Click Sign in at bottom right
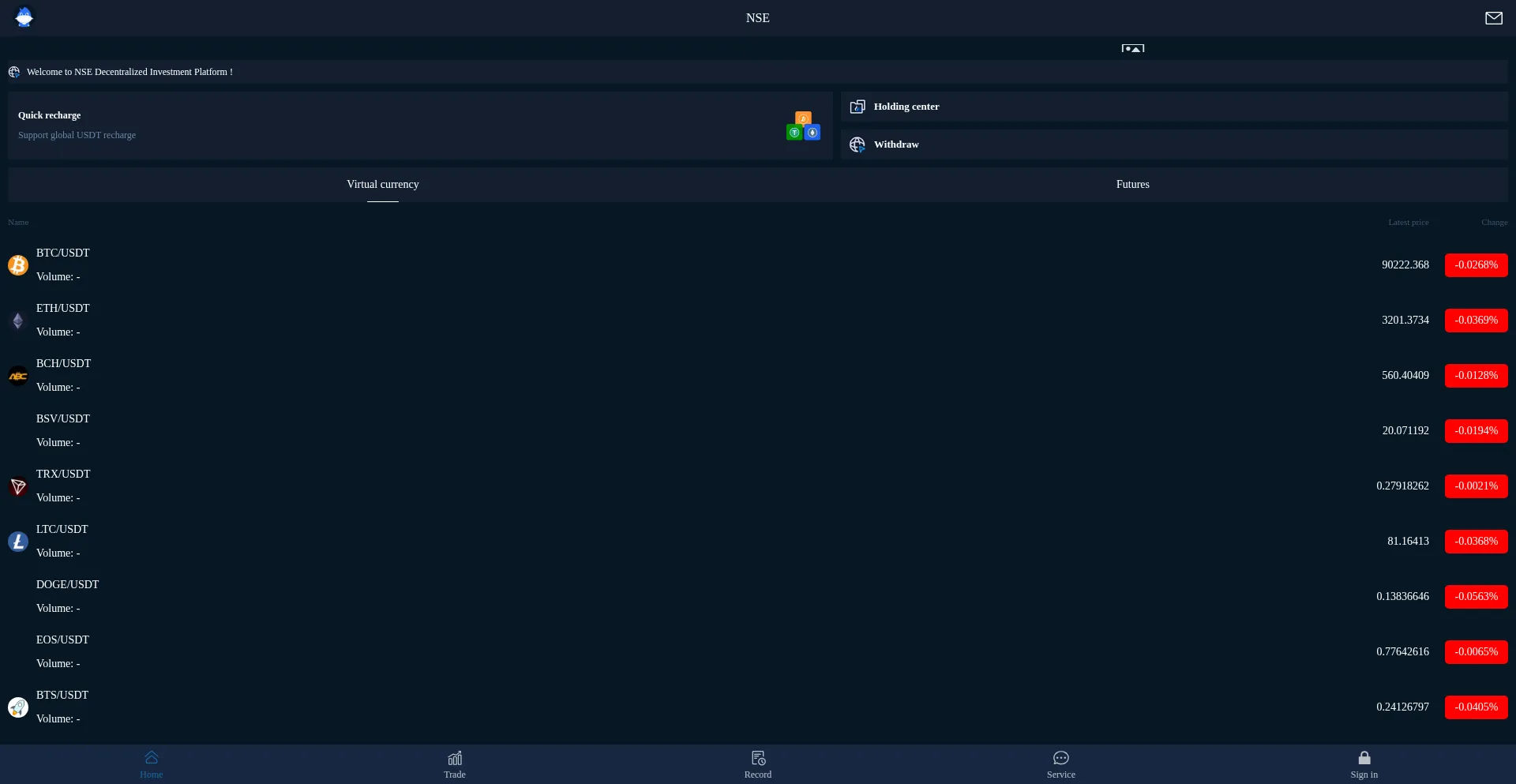 [x=1364, y=764]
